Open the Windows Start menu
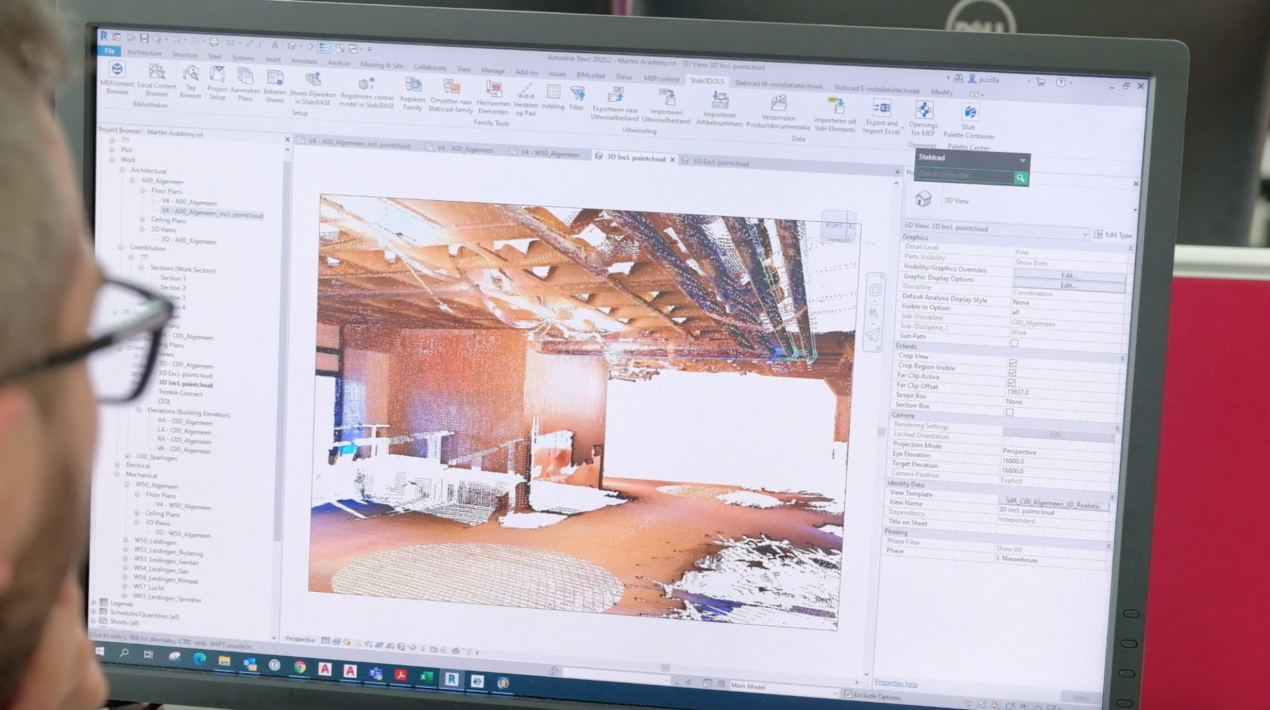 (100, 651)
